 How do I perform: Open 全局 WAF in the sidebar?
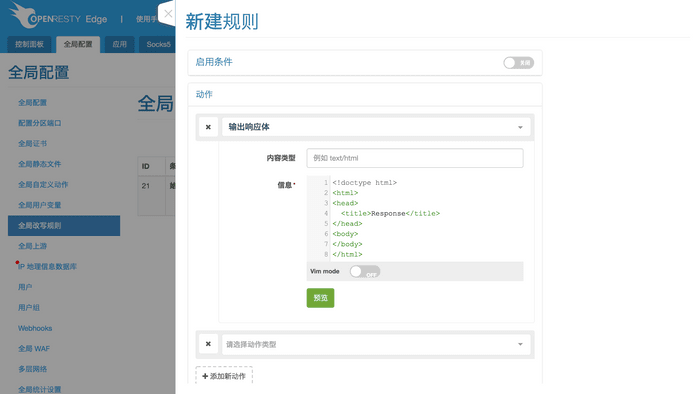point(34,349)
